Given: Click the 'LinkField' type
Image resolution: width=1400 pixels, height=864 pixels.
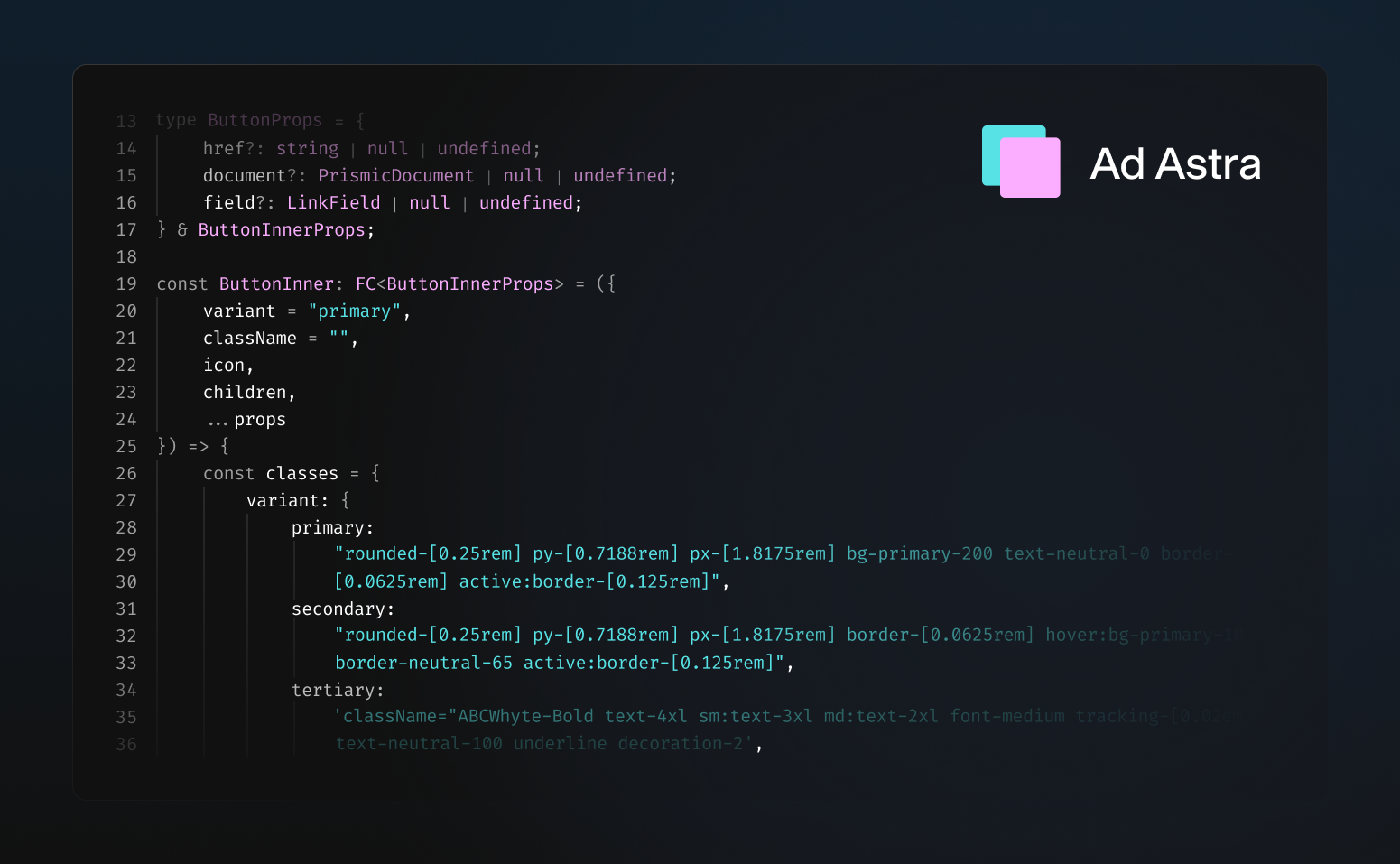Looking at the screenshot, I should pos(333,202).
